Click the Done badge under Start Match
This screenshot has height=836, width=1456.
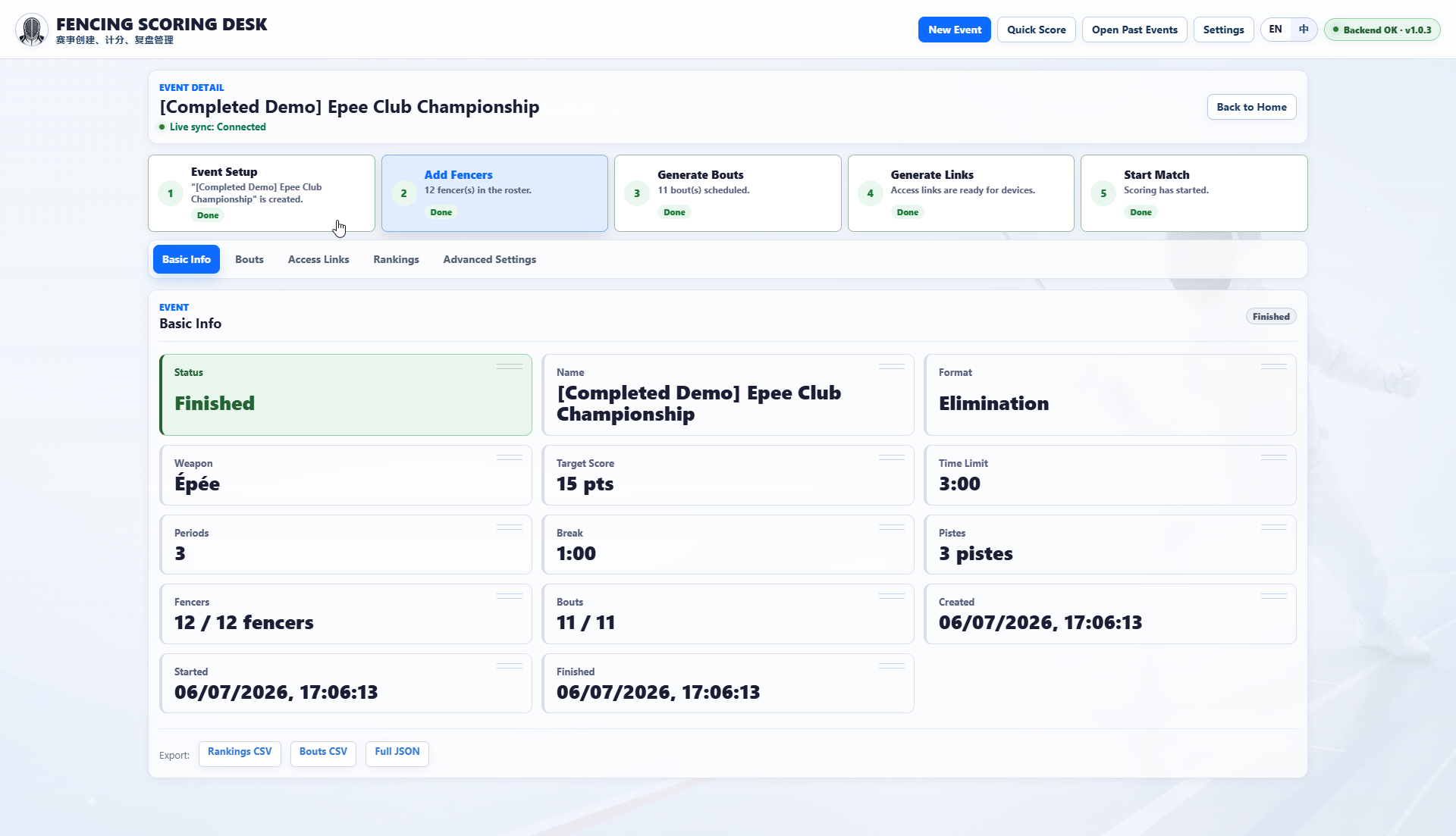click(1141, 212)
